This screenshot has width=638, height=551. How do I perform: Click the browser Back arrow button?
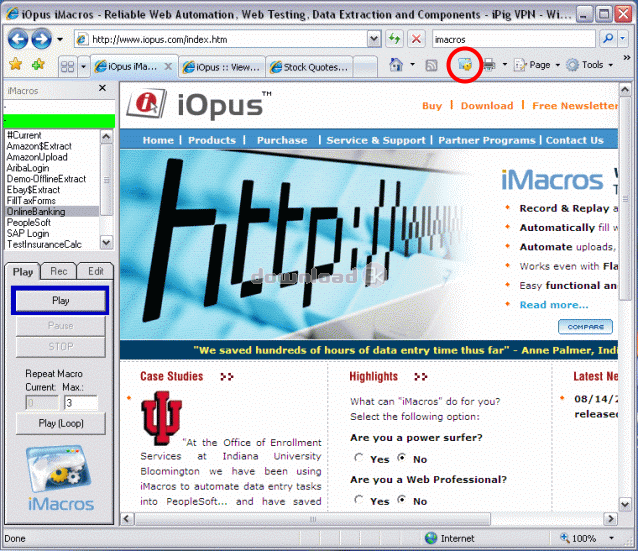point(18,38)
